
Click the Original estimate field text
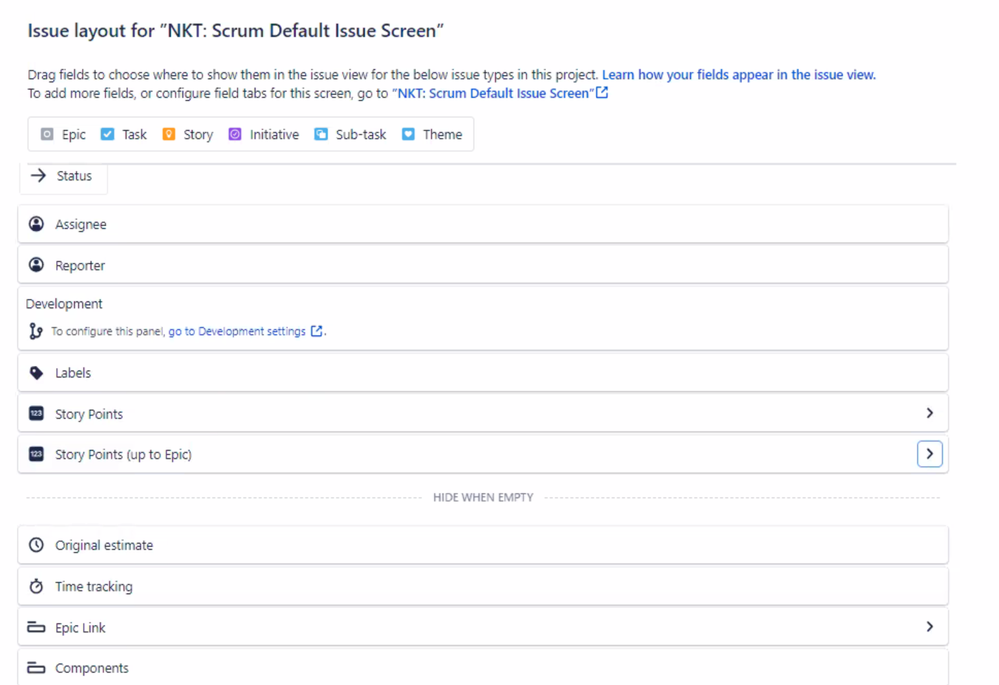pos(104,545)
